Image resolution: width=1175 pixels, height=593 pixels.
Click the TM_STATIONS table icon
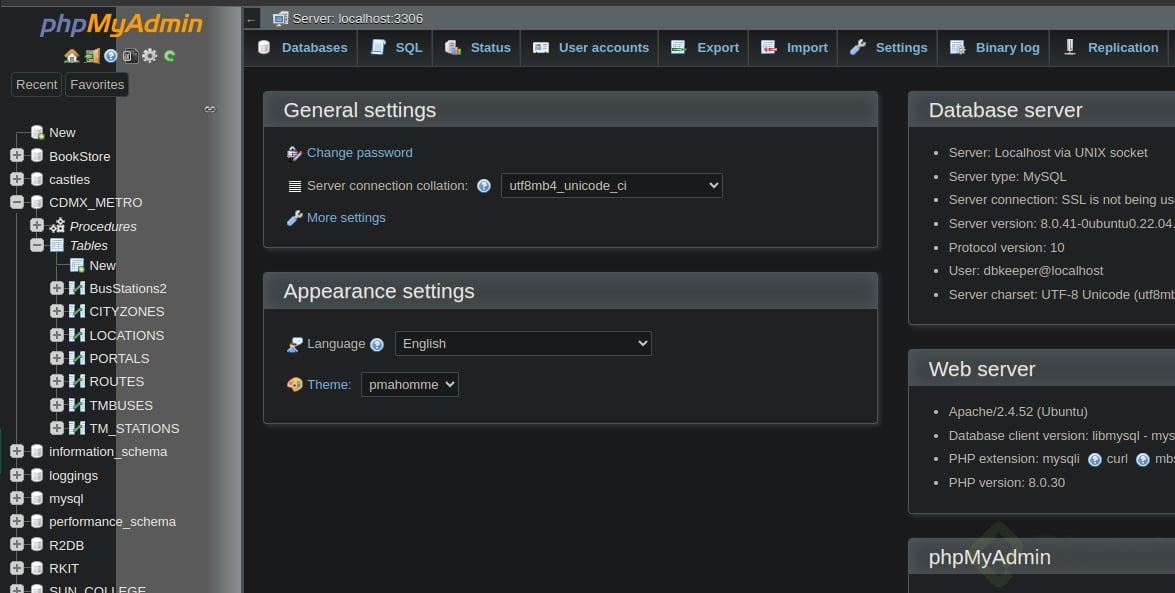[76, 428]
